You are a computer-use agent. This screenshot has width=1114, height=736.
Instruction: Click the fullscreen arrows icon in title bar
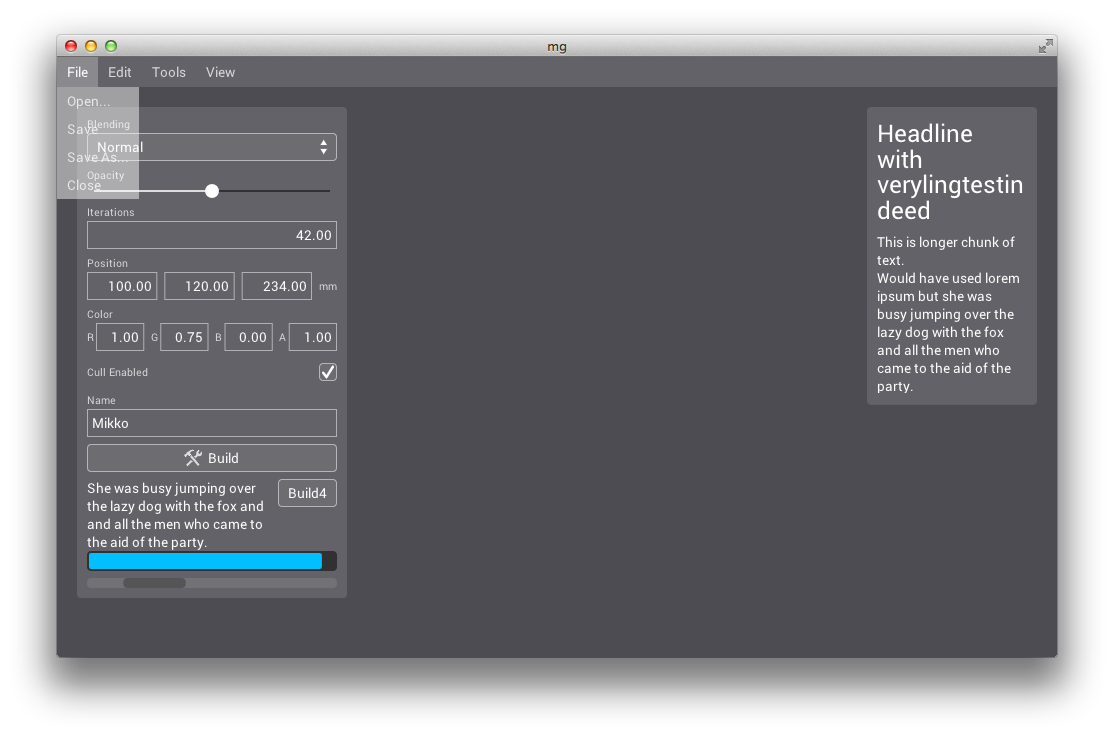click(1045, 46)
